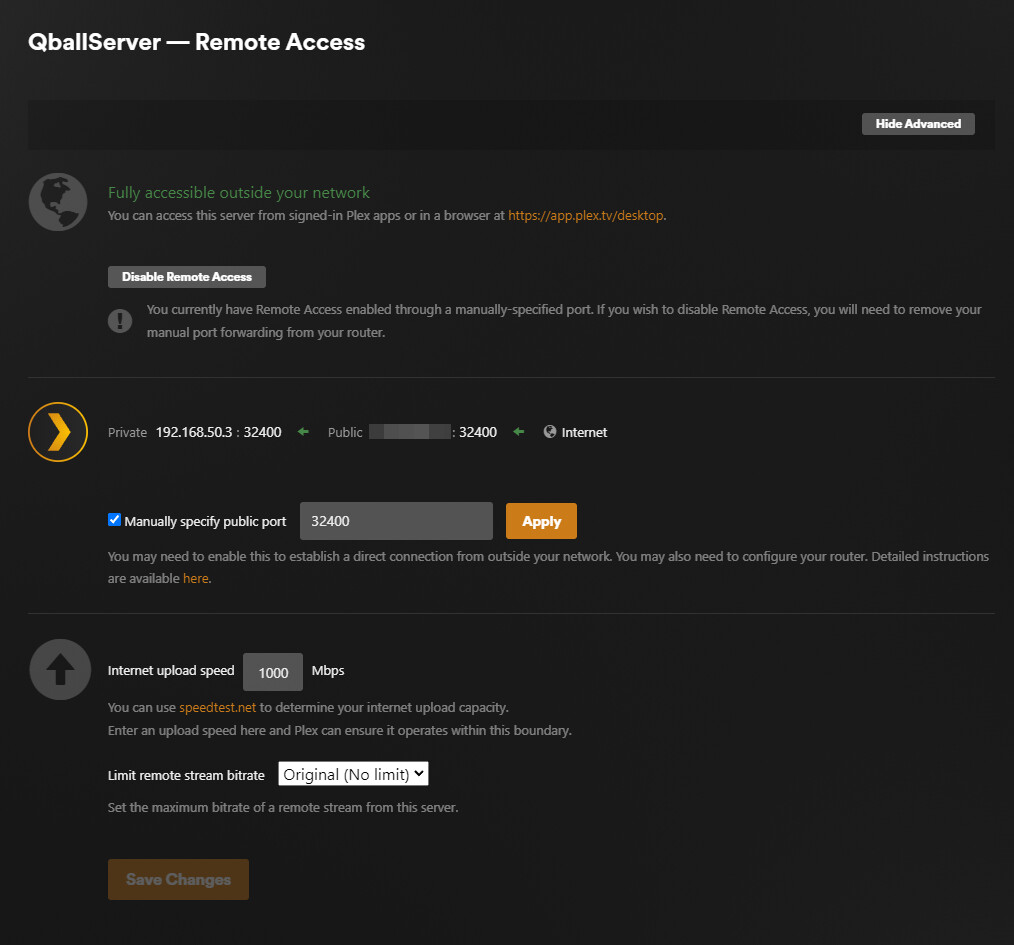Click the public port input field

395,520
